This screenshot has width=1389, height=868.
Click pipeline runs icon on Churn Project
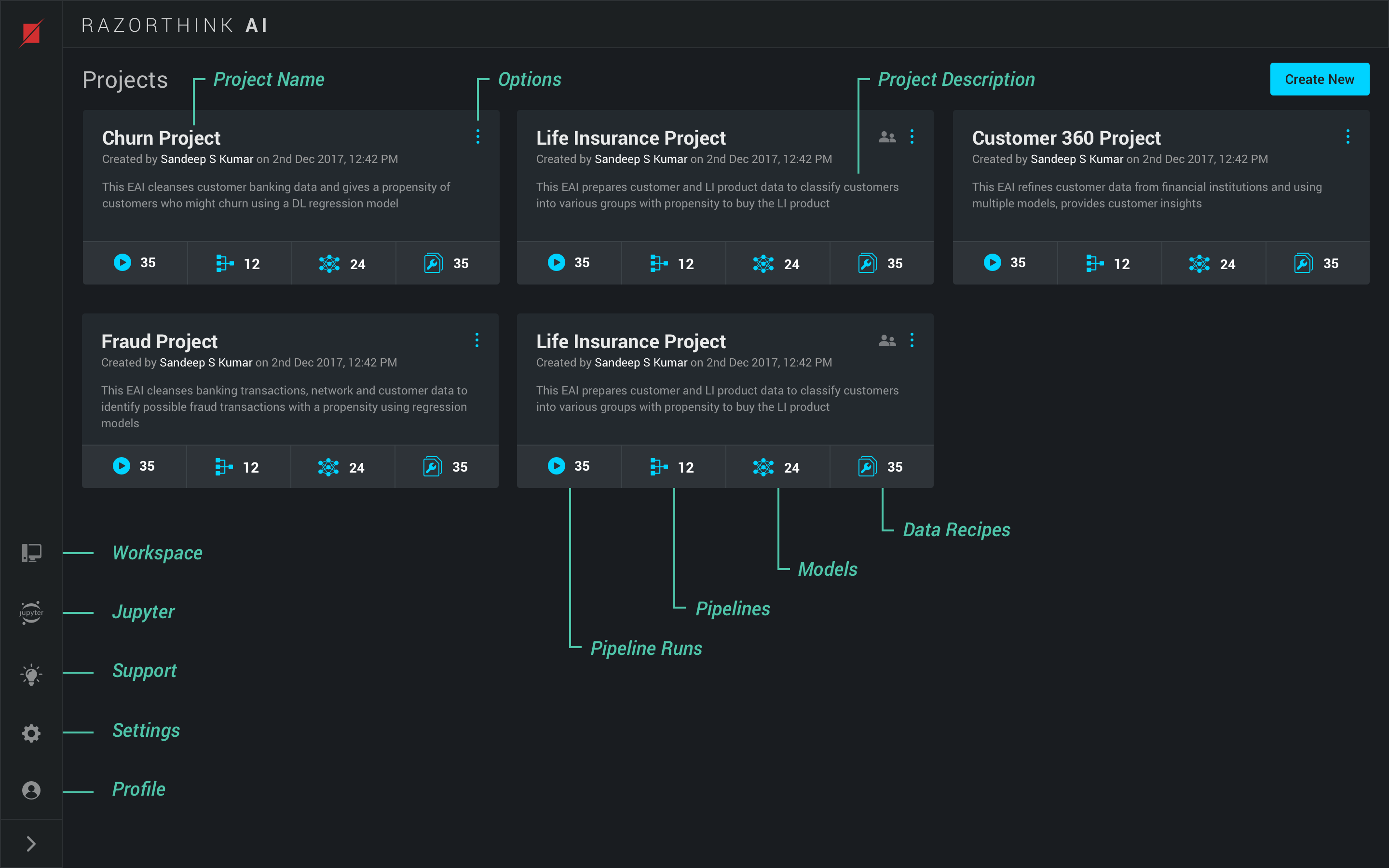[x=122, y=262]
